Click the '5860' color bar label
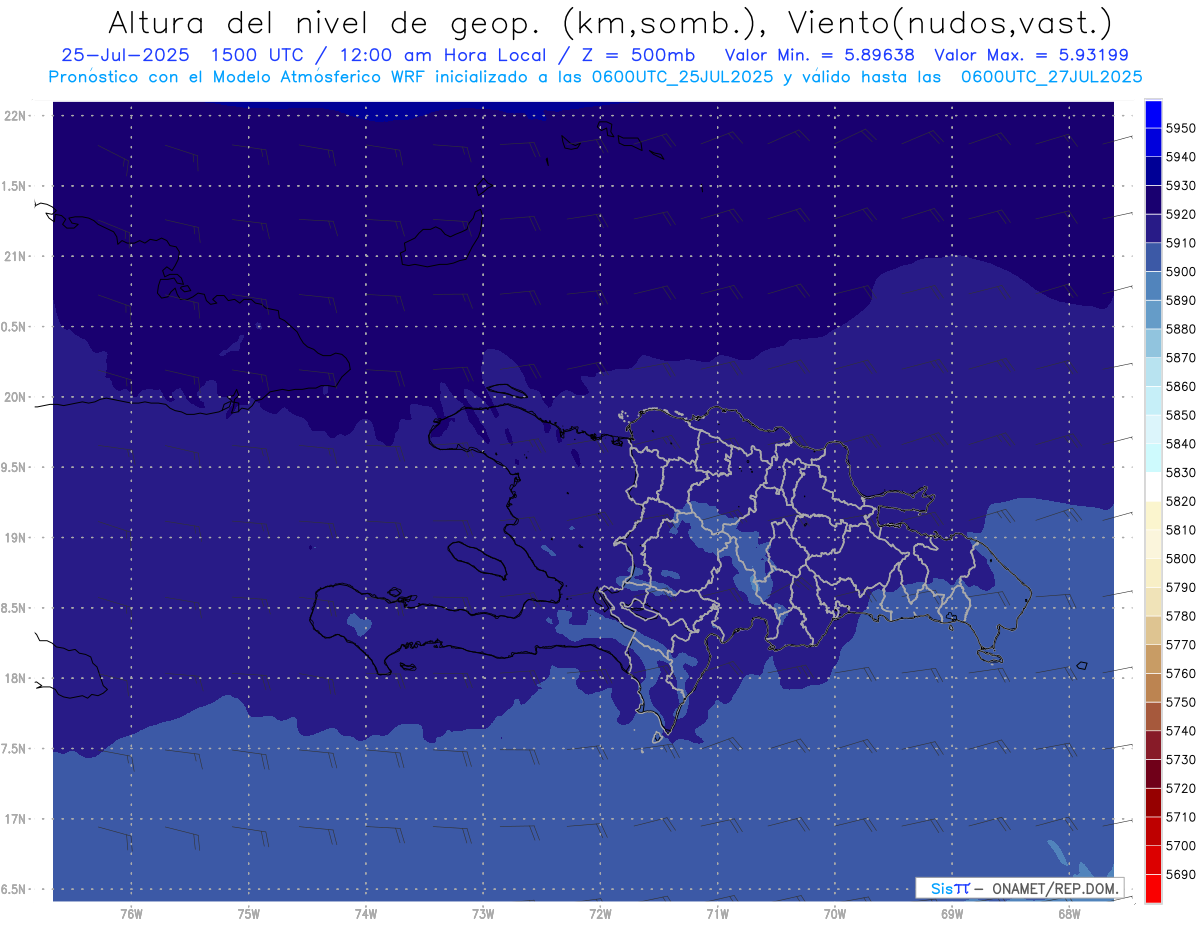This screenshot has width=1200, height=927. tap(1180, 386)
